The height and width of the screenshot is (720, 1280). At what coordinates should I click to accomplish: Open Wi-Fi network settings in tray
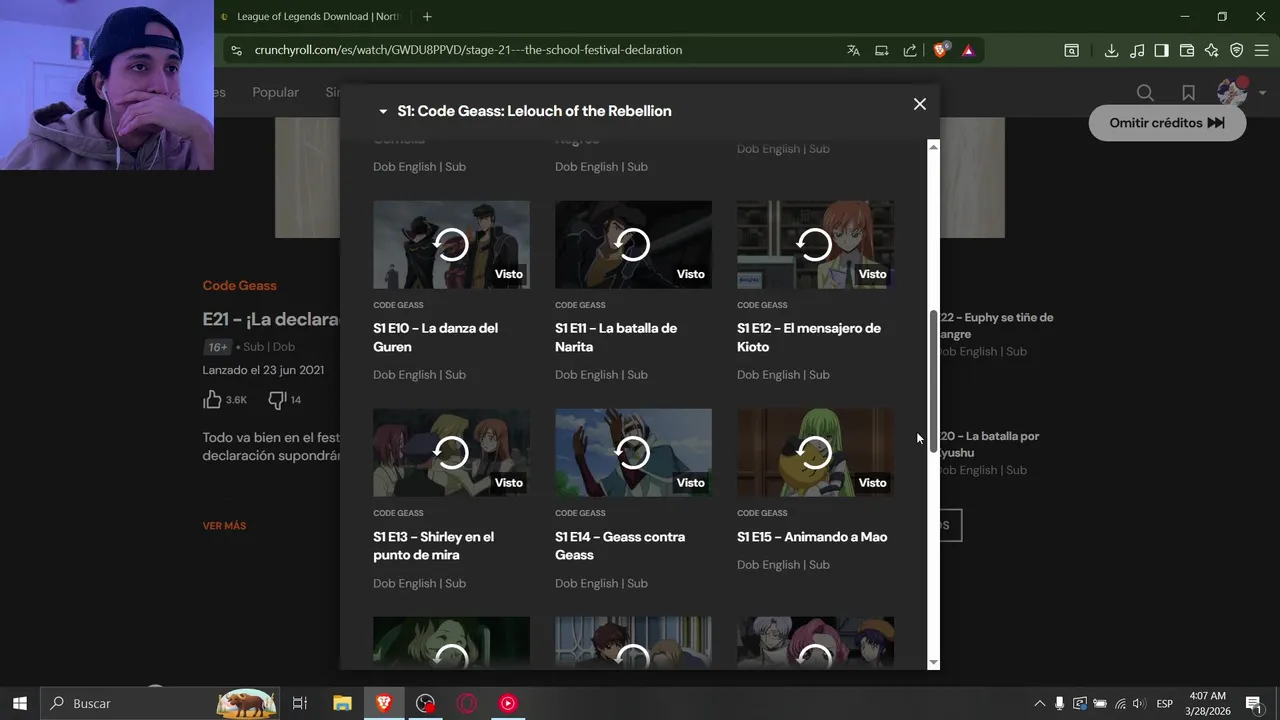click(x=1120, y=703)
